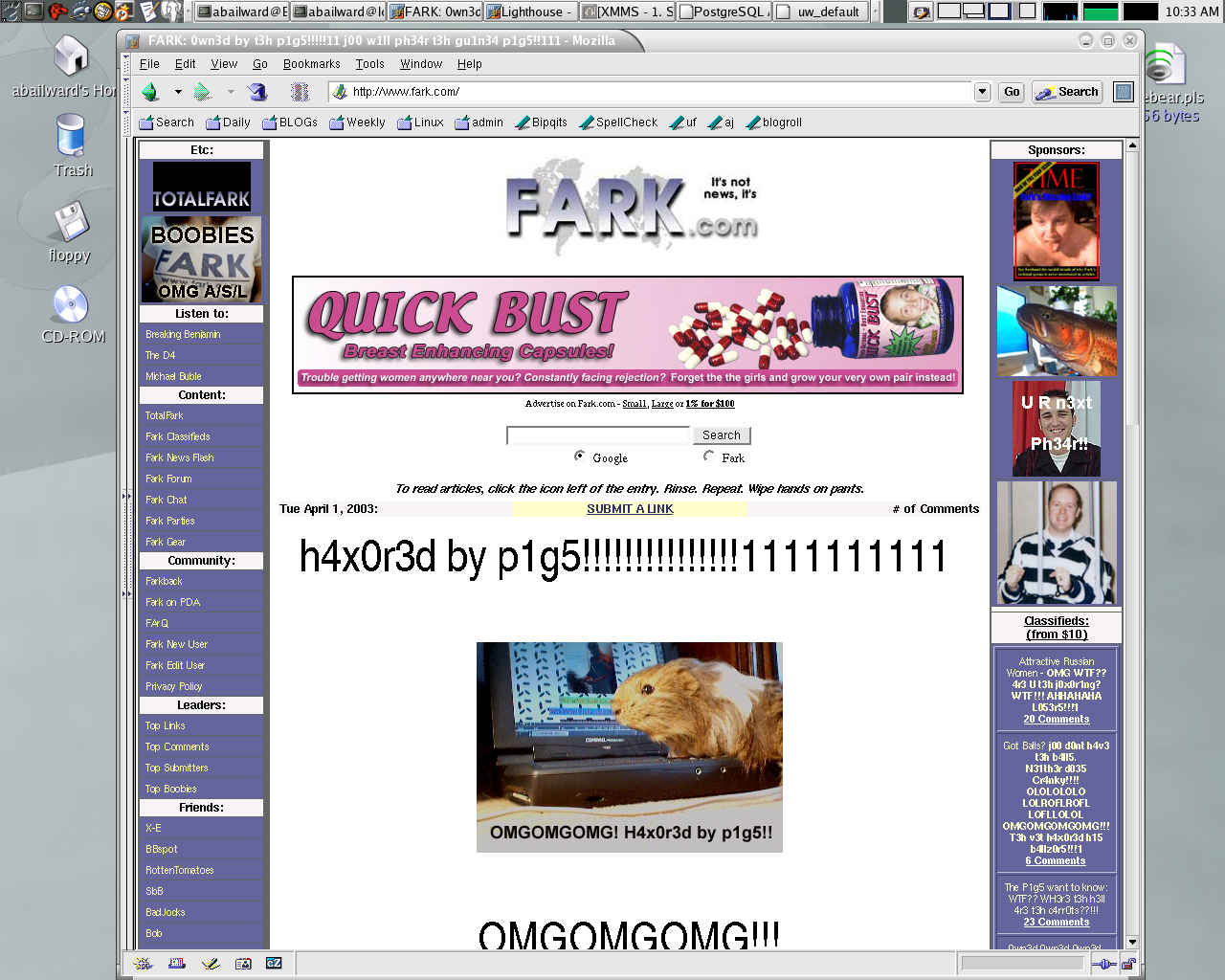Select the Google search radio button
The image size is (1225, 980).
pos(580,457)
